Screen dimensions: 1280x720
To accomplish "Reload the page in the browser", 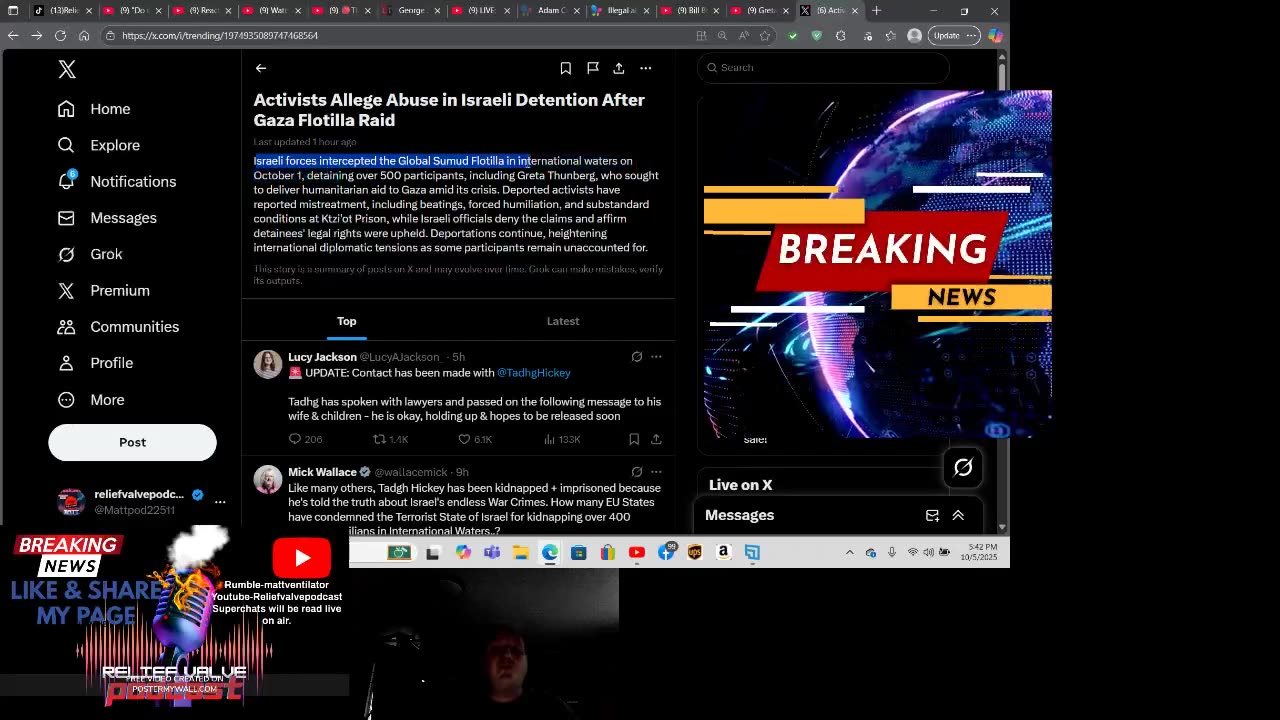I will click(x=60, y=35).
